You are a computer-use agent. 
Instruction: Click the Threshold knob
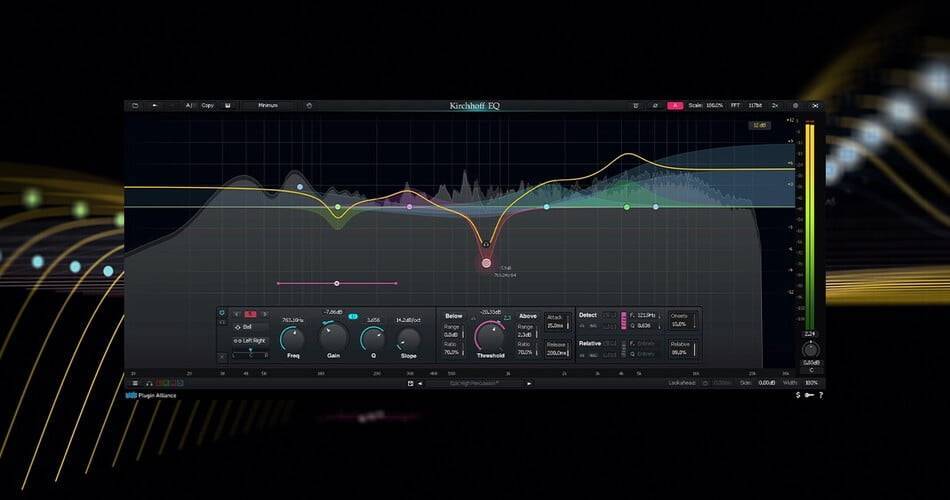pyautogui.click(x=490, y=337)
